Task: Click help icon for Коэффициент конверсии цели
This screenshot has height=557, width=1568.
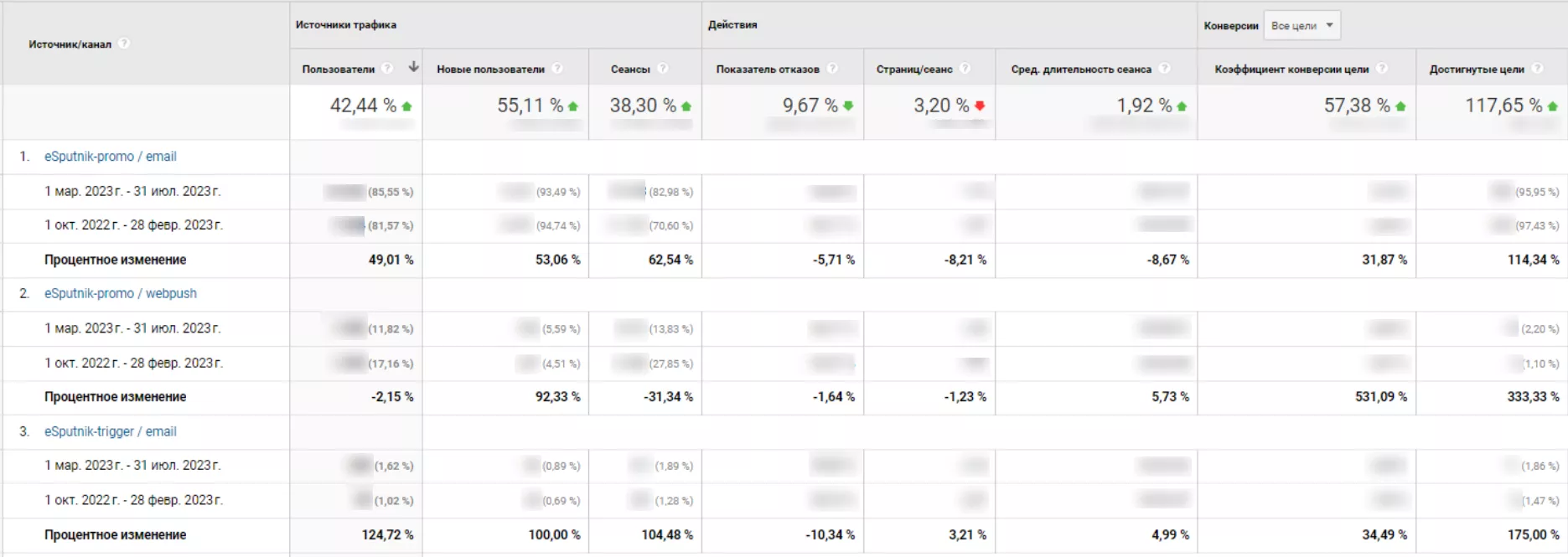Action: click(x=1382, y=69)
